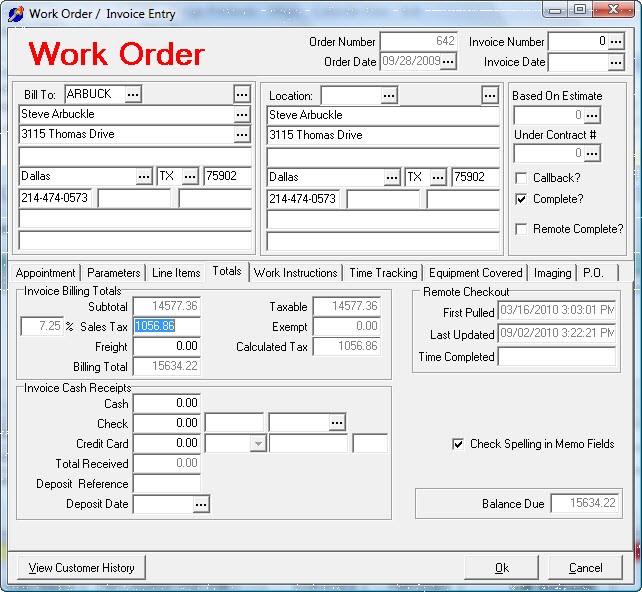
Task: Click the Calculated Tax value 1056.86
Action: coord(347,346)
